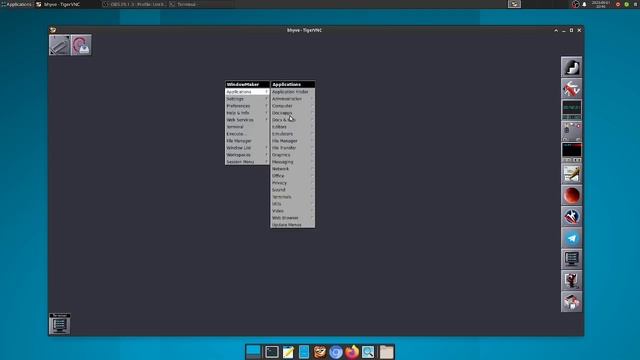Viewport: 640px width, 360px height.
Task: Switch to Terminal task button in top panel
Action: click(x=184, y=4)
